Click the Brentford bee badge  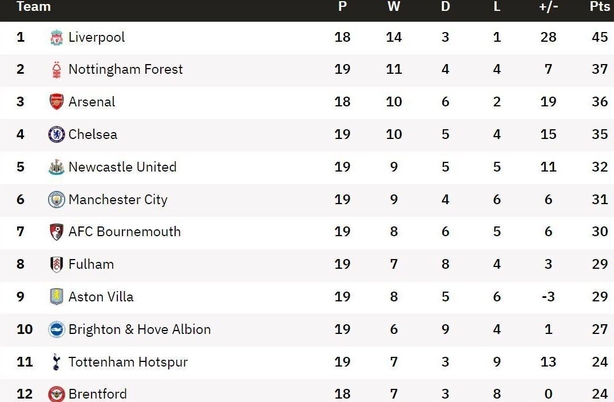(x=56, y=394)
